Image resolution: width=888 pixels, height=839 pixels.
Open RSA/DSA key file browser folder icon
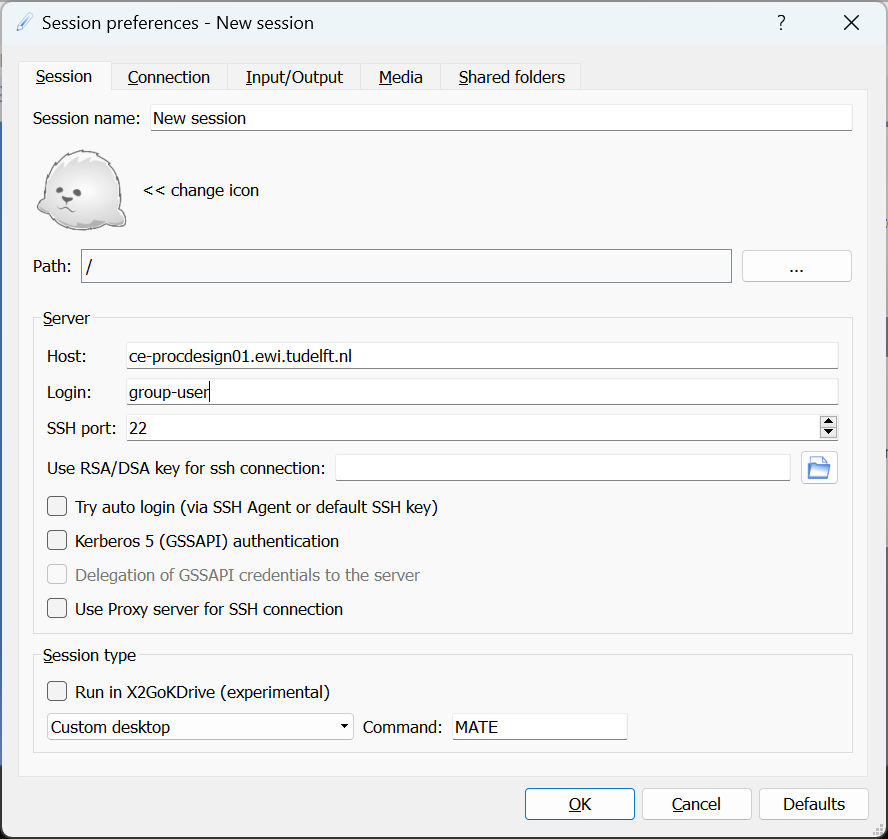[819, 468]
